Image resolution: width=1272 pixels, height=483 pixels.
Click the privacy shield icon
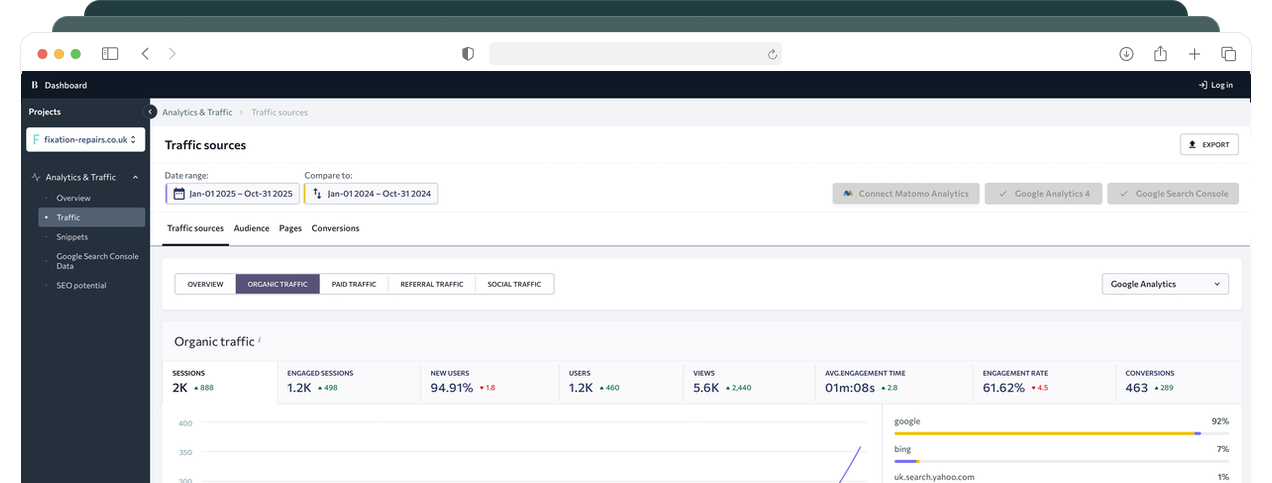(x=467, y=54)
